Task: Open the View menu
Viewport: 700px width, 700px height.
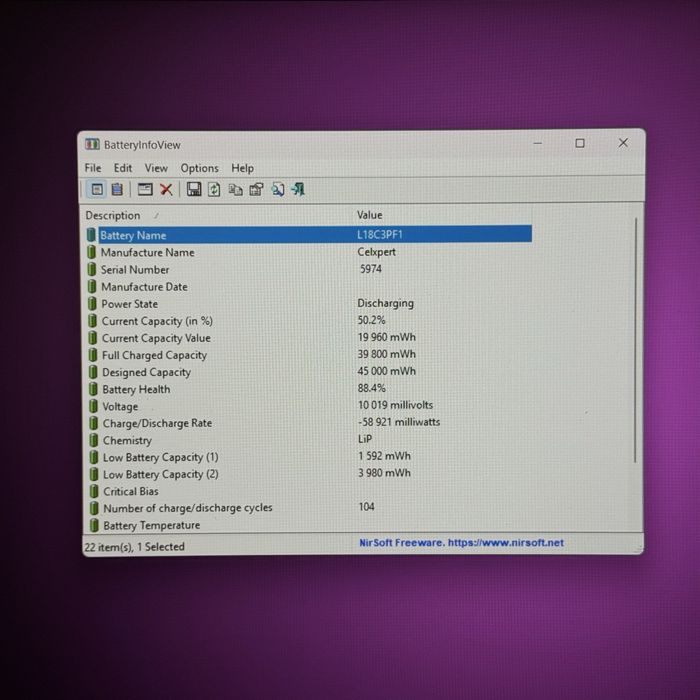Action: pyautogui.click(x=156, y=168)
